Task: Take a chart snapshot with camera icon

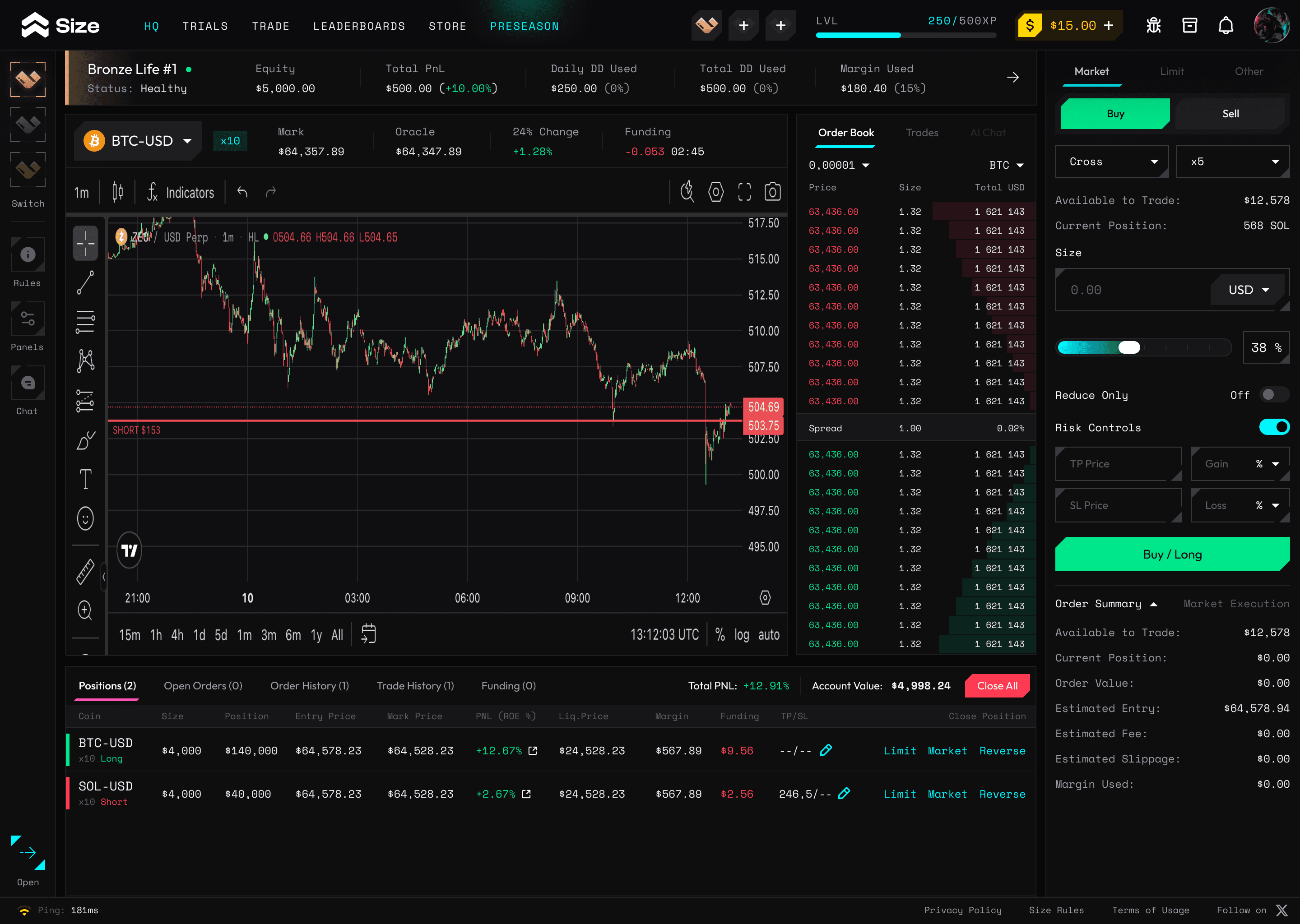Action: (x=772, y=192)
